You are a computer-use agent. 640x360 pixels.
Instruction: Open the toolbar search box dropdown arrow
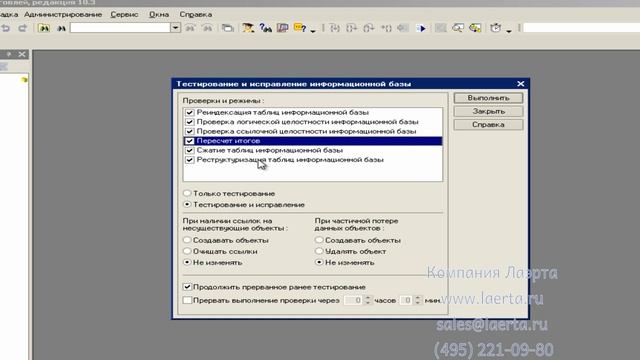coord(175,28)
